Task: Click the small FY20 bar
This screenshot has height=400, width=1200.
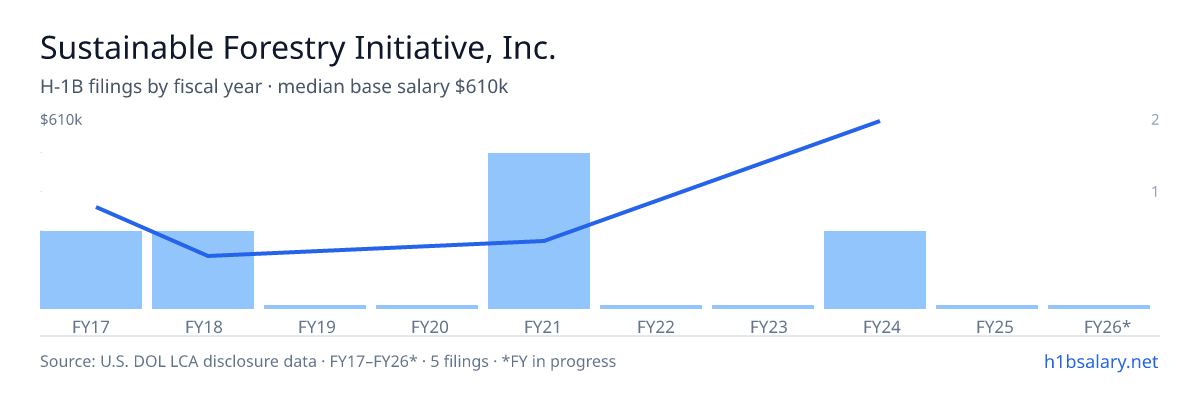Action: coord(427,307)
